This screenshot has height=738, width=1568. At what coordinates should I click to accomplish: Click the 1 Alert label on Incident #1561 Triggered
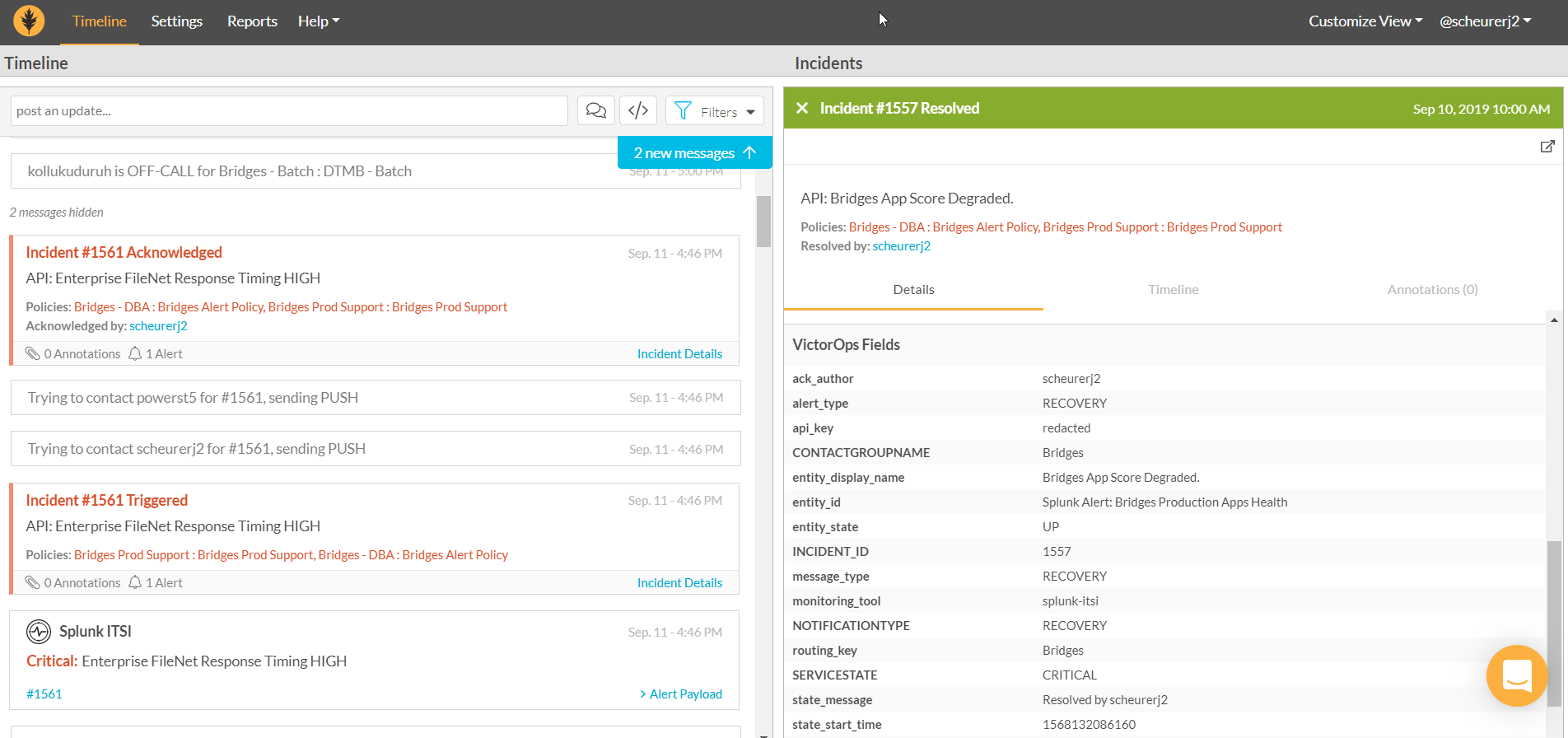164,582
